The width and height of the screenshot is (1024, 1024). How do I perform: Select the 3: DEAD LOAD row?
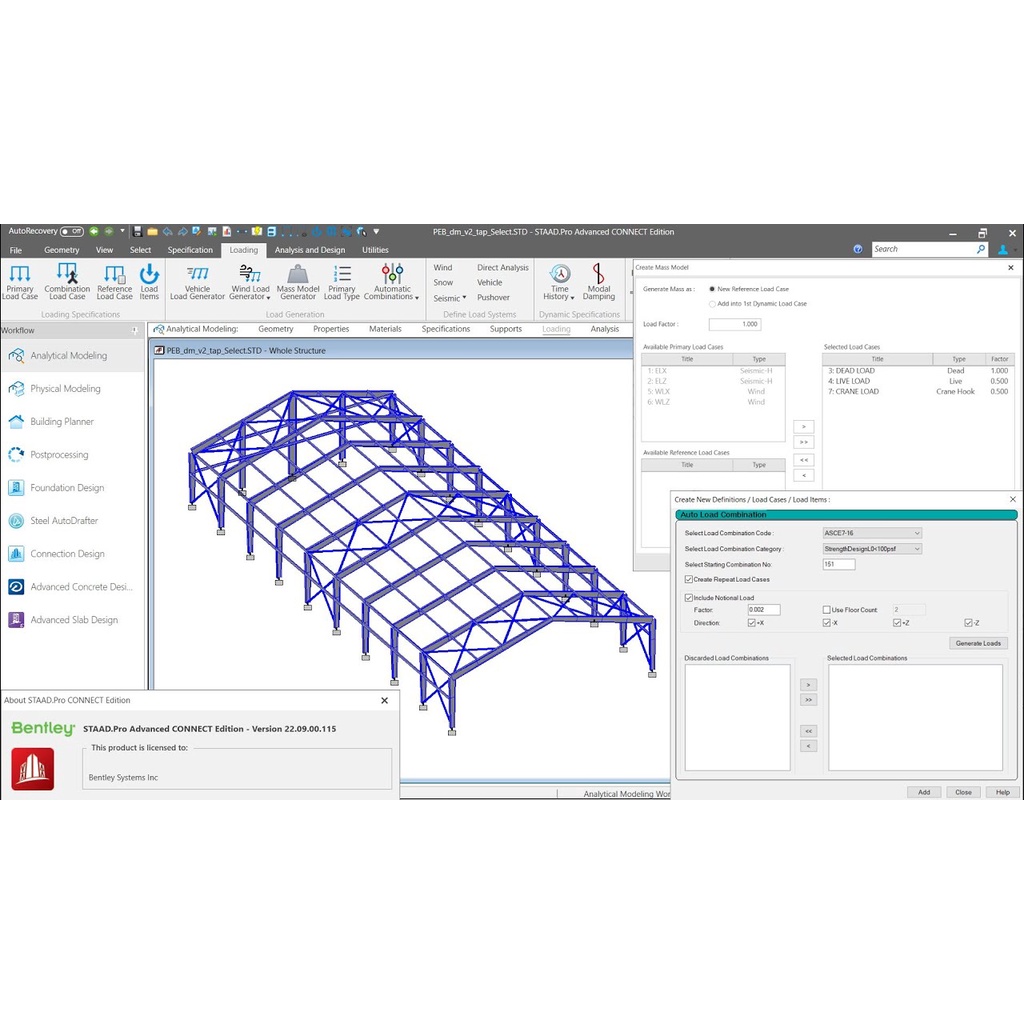[x=918, y=371]
